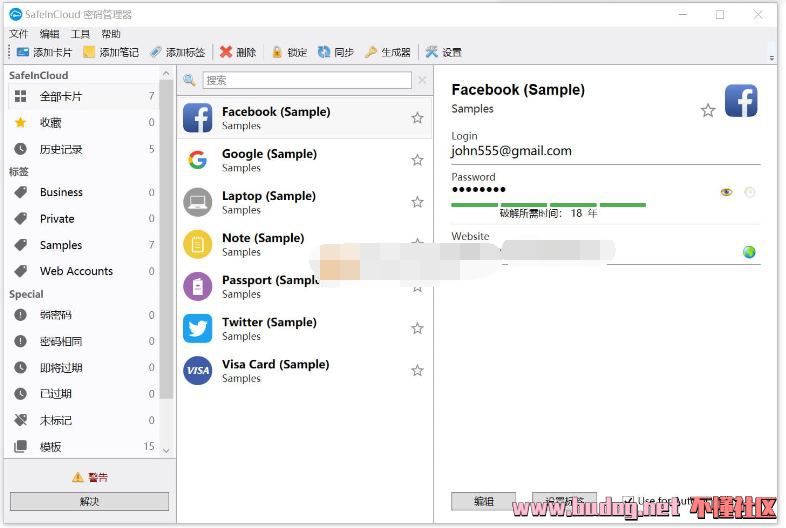Screen dimensions: 786x528
Task: Click the Add Note (添加笔记) toolbar button
Action: click(x=111, y=52)
